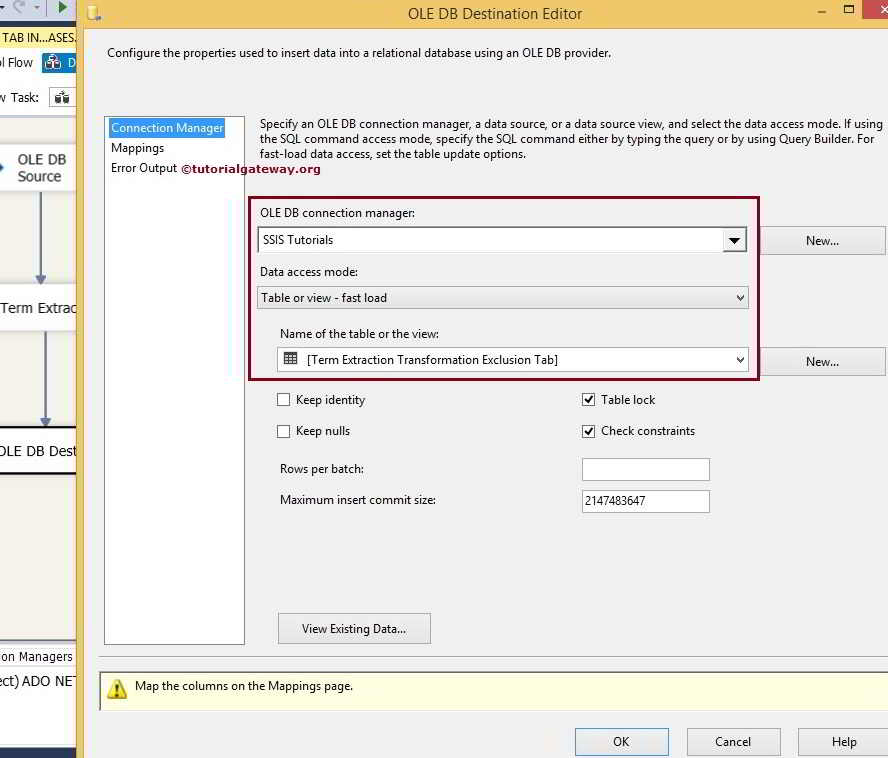Image resolution: width=888 pixels, height=758 pixels.
Task: Uncheck the Table lock option
Action: point(589,399)
